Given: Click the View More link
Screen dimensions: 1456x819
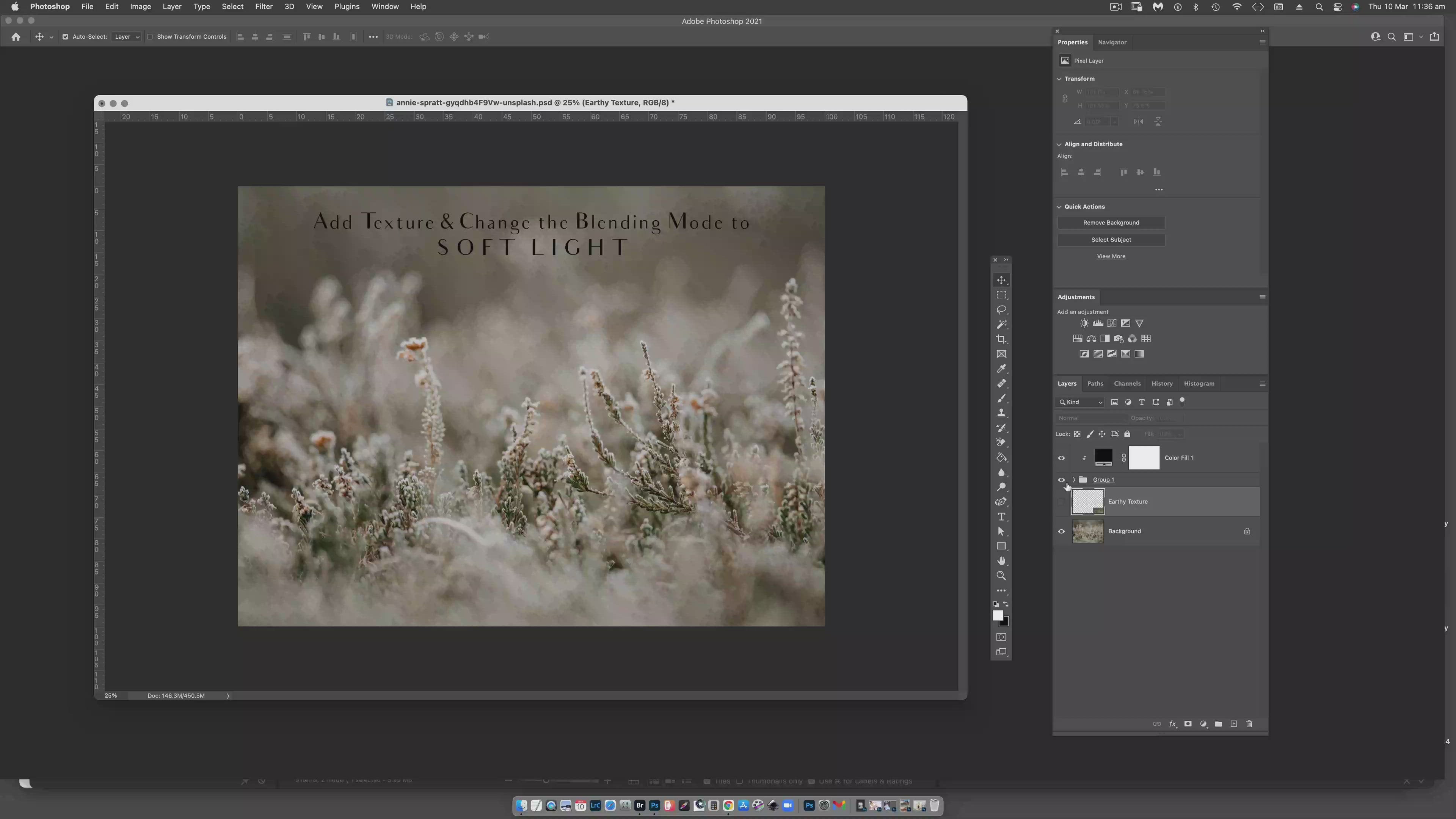Looking at the screenshot, I should (x=1111, y=256).
